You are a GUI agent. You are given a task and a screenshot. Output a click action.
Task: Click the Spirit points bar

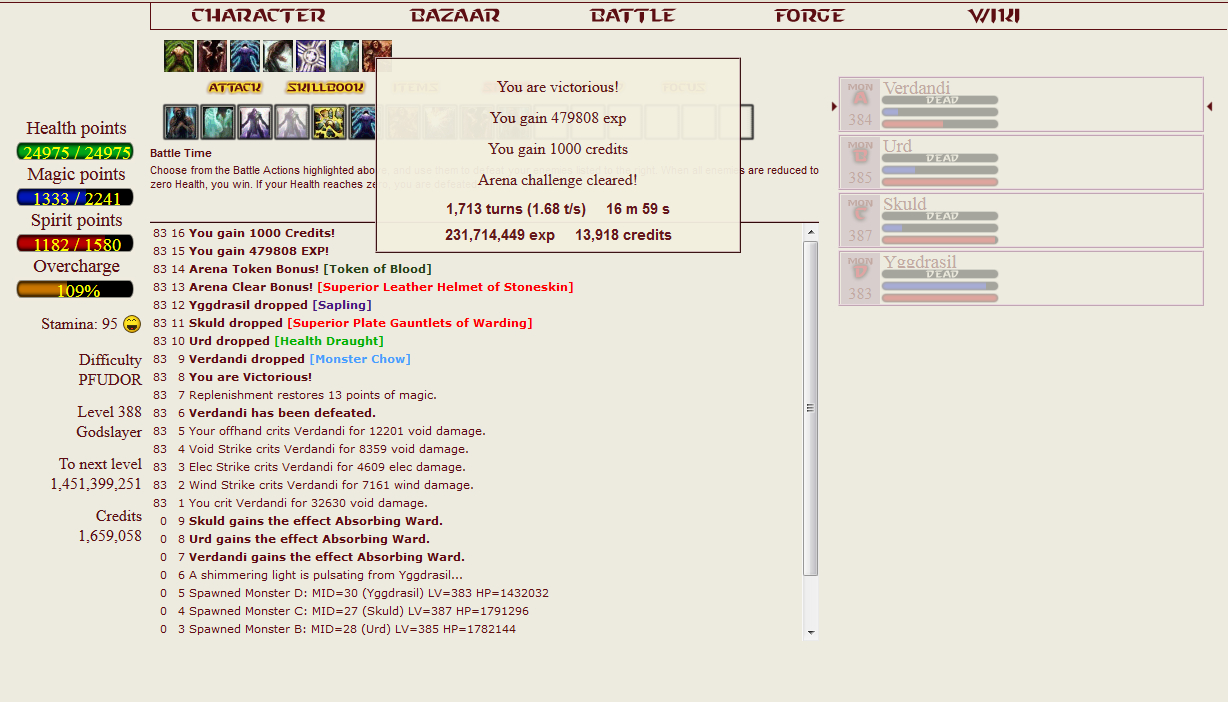click(x=75, y=244)
